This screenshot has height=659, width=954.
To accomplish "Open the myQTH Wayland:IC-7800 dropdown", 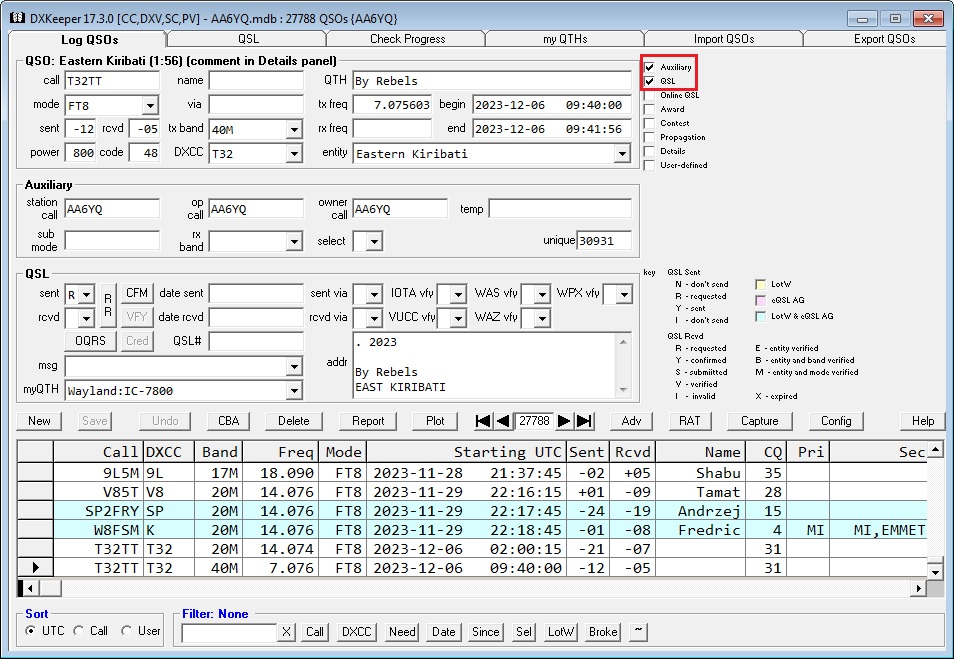I will (294, 391).
